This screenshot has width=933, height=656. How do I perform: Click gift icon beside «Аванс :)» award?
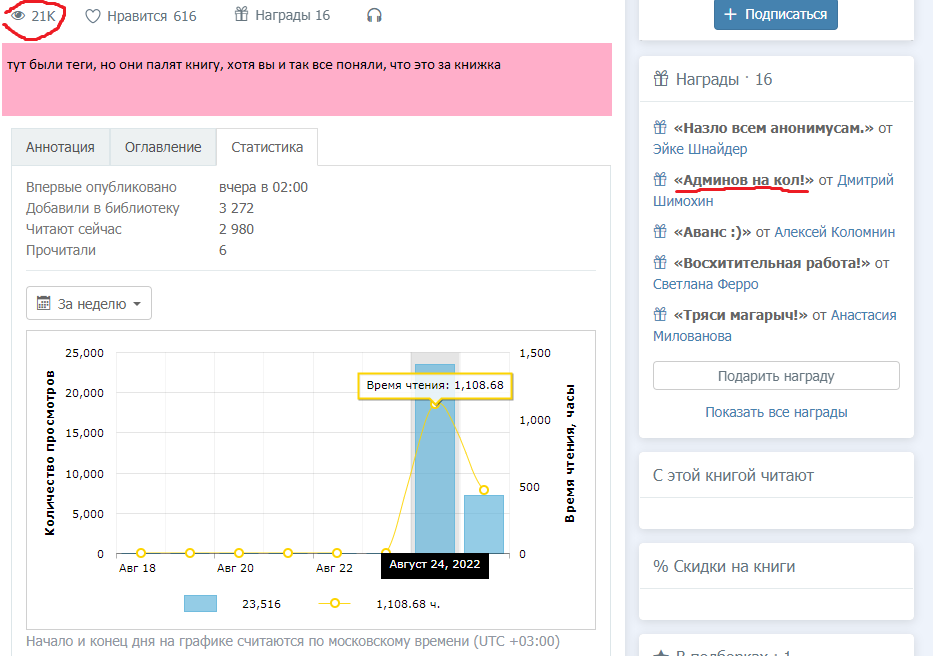point(660,232)
